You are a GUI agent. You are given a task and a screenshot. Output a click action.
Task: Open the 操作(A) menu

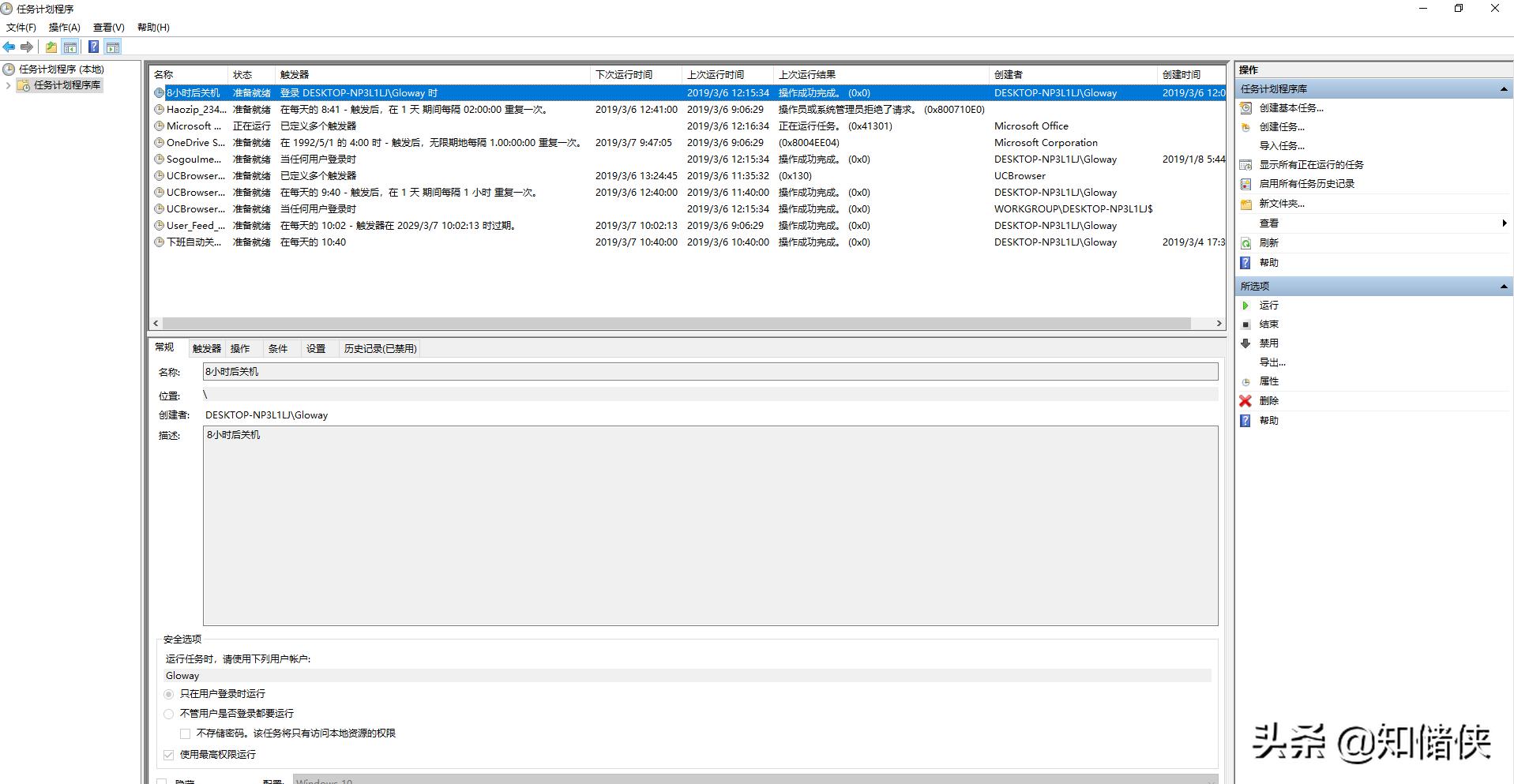click(64, 28)
